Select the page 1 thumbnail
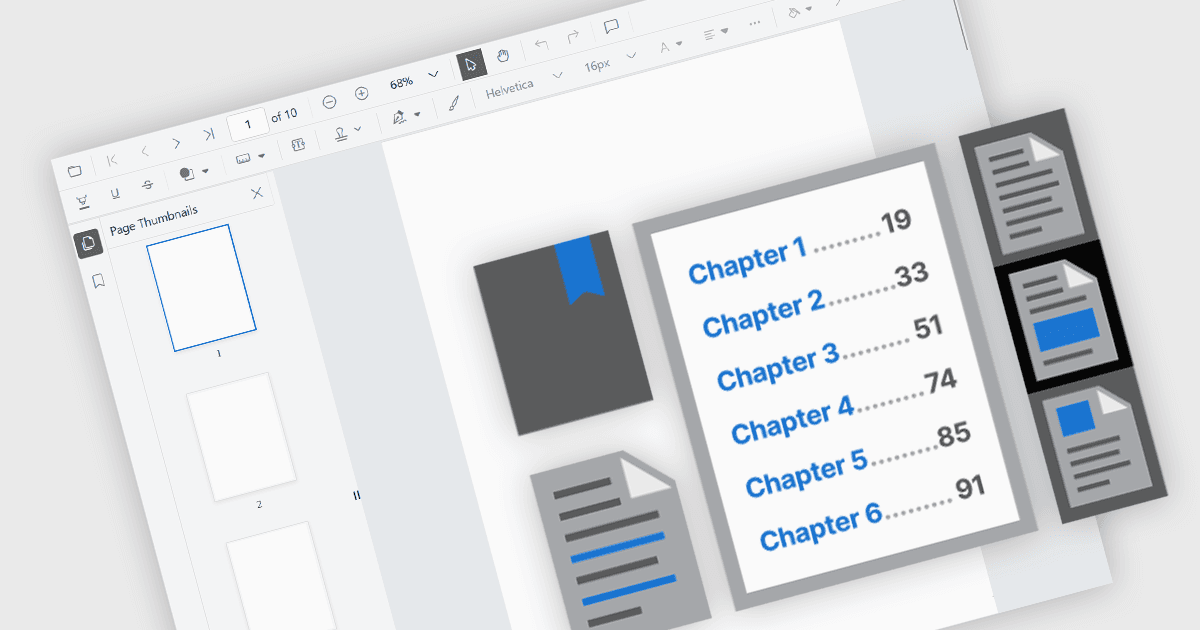The width and height of the screenshot is (1200, 630). pos(201,288)
